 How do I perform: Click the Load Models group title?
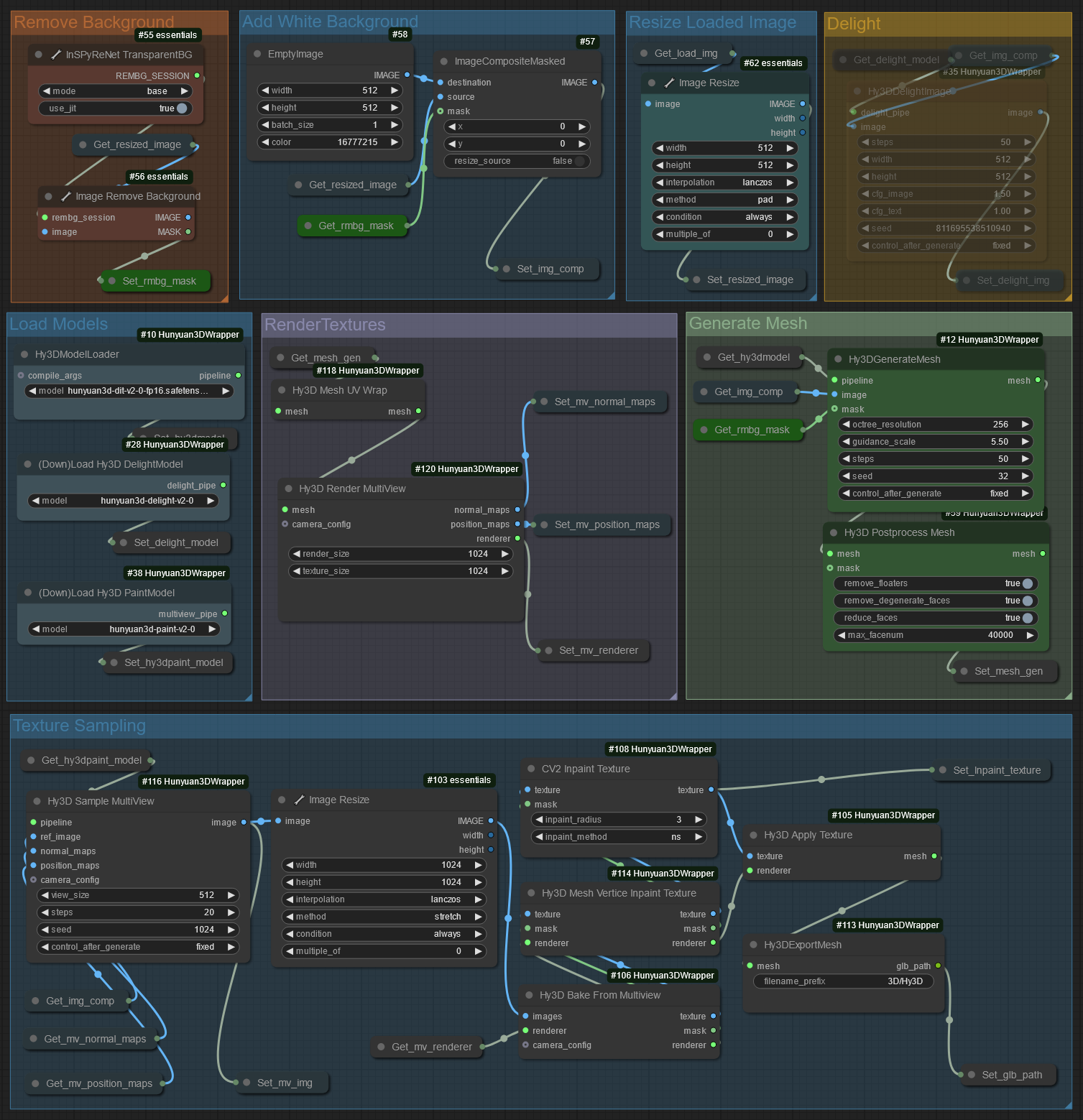[58, 324]
